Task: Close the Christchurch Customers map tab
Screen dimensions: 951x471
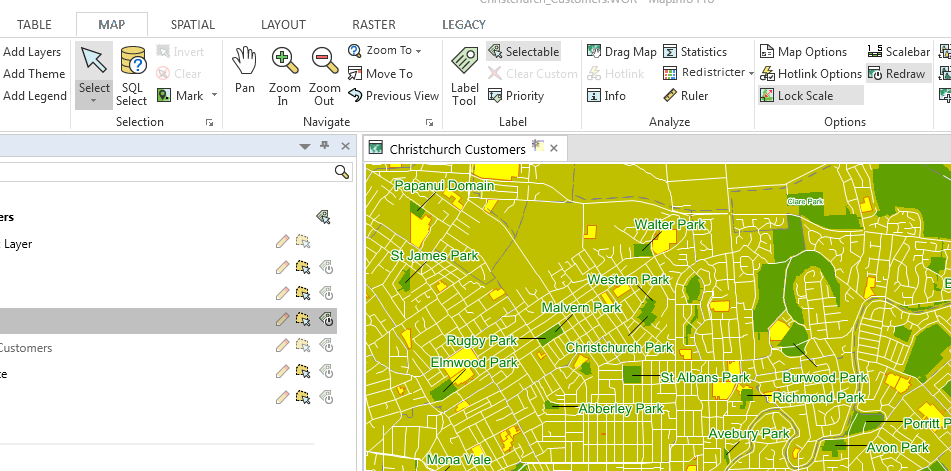Action: (554, 149)
